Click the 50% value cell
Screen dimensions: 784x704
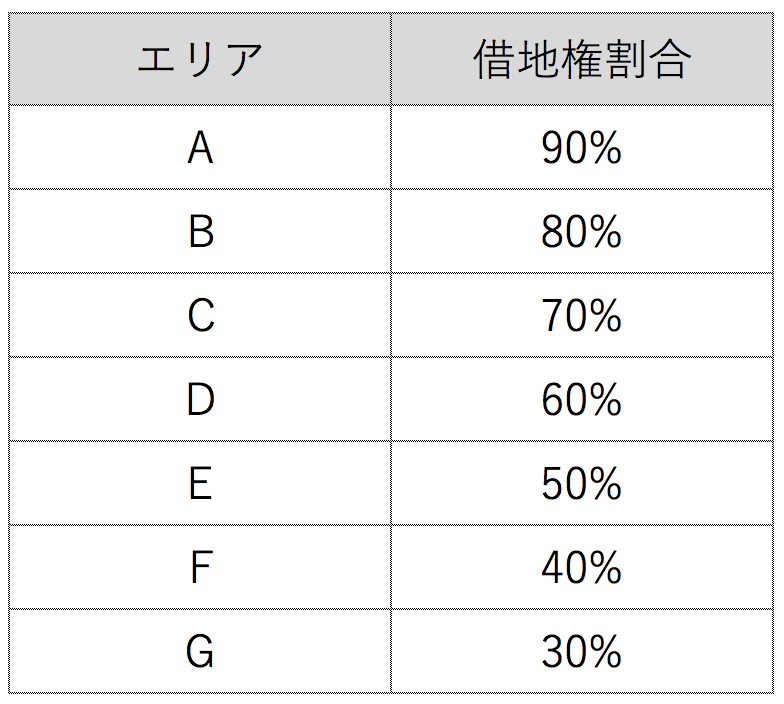pos(582,484)
